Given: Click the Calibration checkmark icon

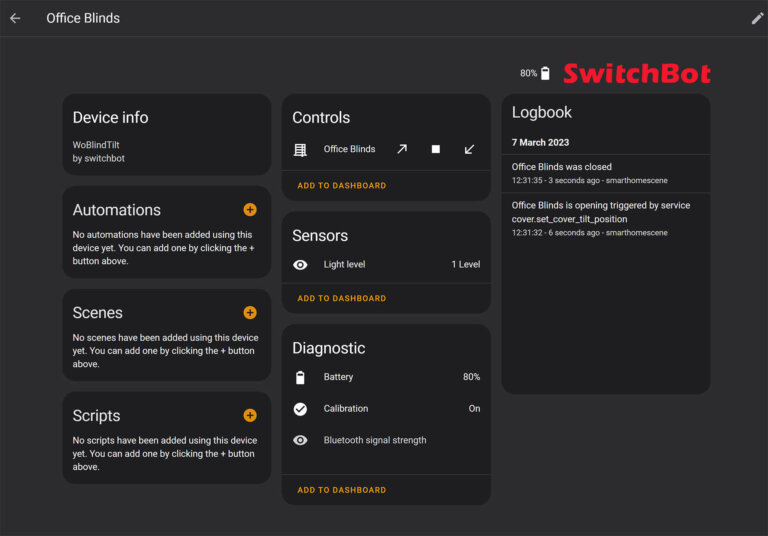Looking at the screenshot, I should [x=300, y=409].
